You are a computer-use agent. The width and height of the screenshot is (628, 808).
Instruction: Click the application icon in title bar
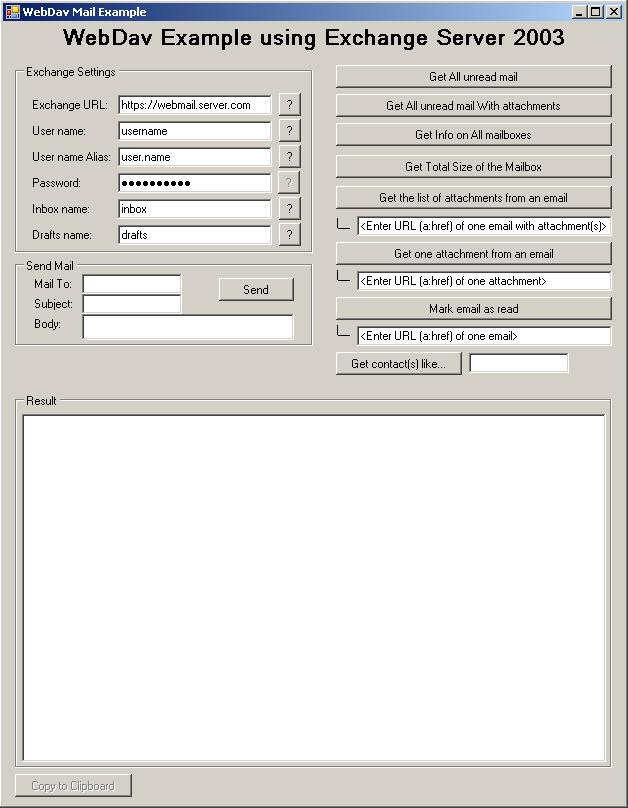pyautogui.click(x=12, y=11)
